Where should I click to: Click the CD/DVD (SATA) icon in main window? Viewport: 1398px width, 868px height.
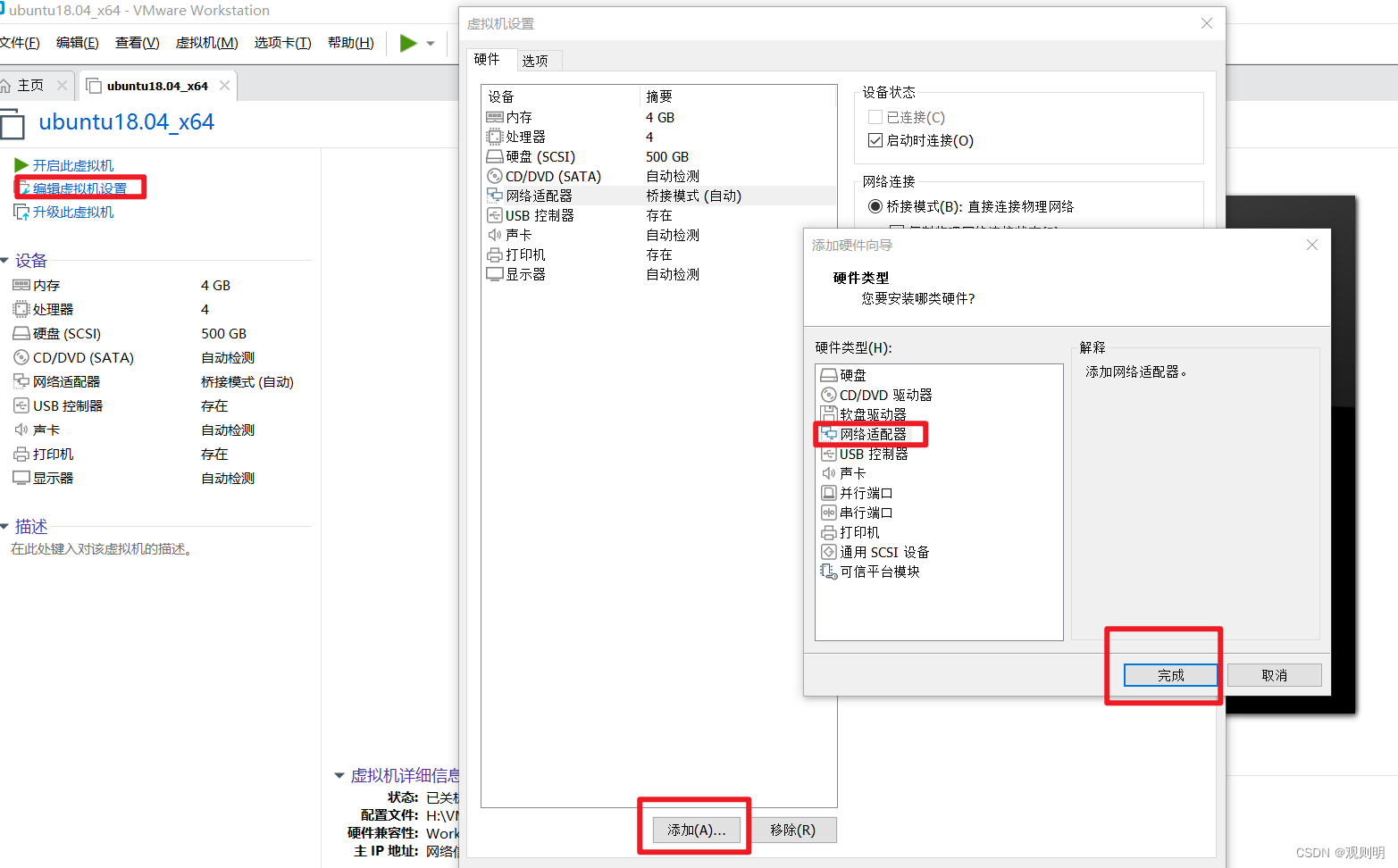tap(21, 357)
